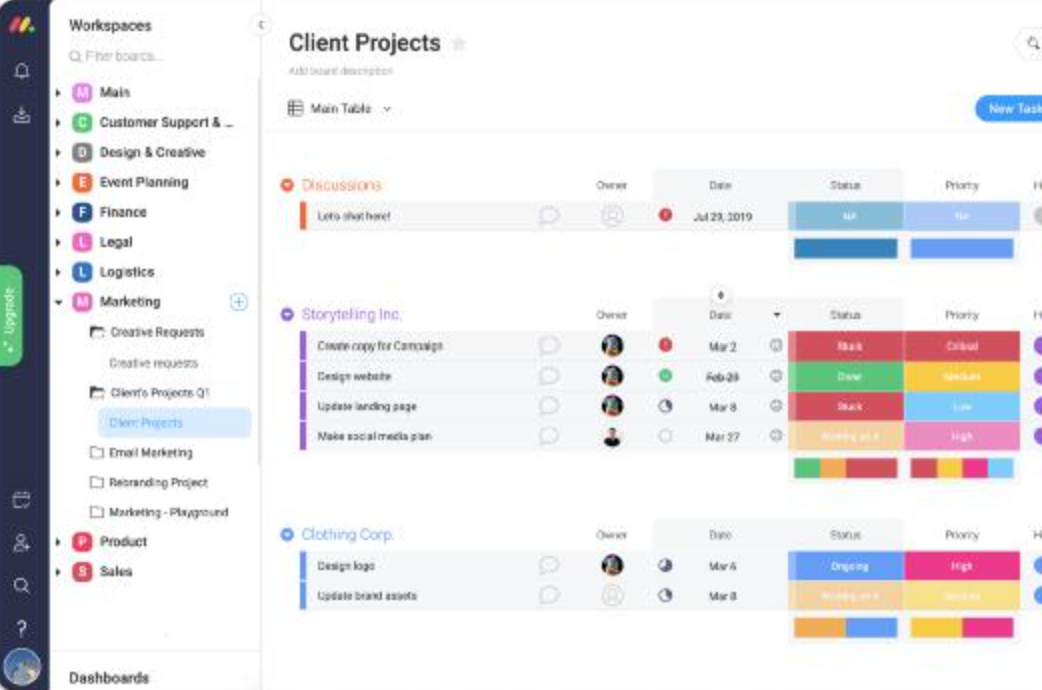Add item with Marketing plus icon
The width and height of the screenshot is (1042, 690).
[x=239, y=301]
